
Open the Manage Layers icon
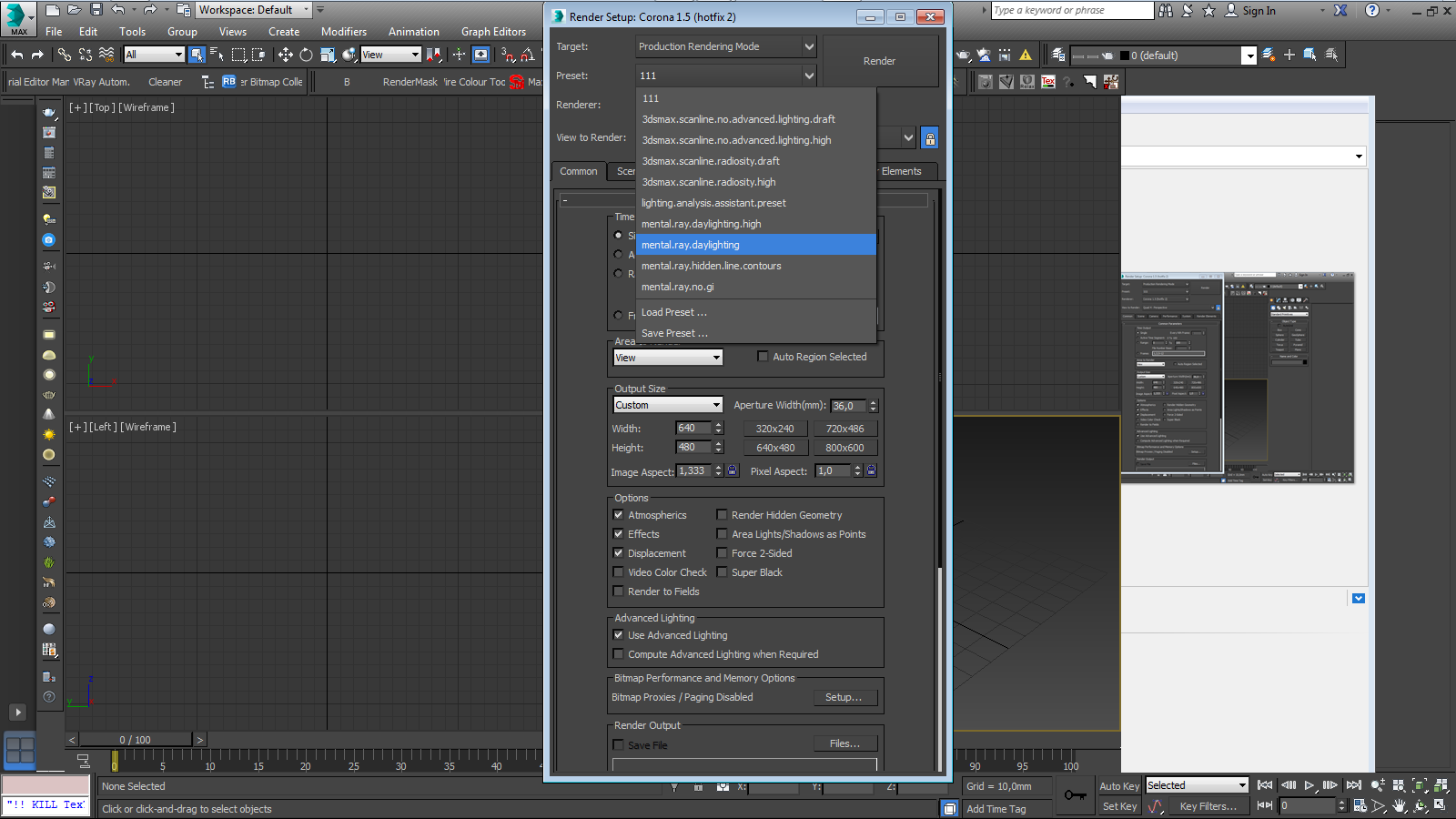[x=1057, y=55]
